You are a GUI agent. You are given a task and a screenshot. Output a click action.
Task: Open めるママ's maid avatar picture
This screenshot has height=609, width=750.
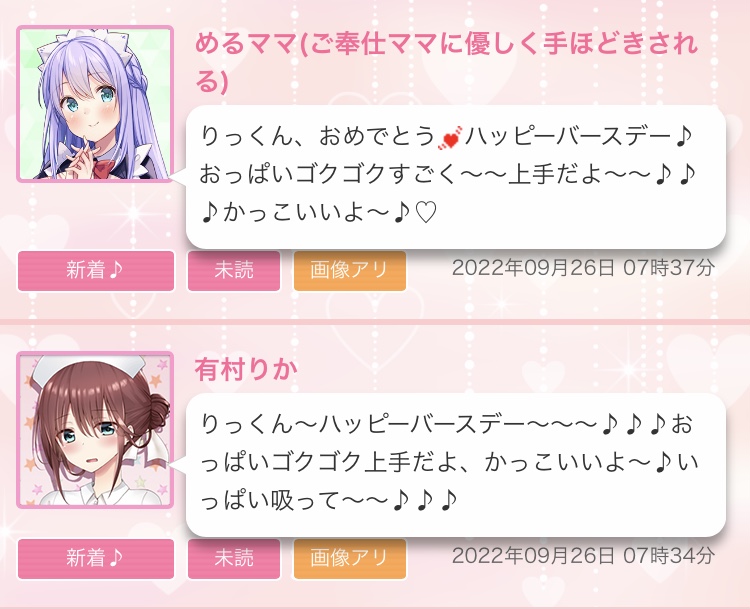[95, 104]
